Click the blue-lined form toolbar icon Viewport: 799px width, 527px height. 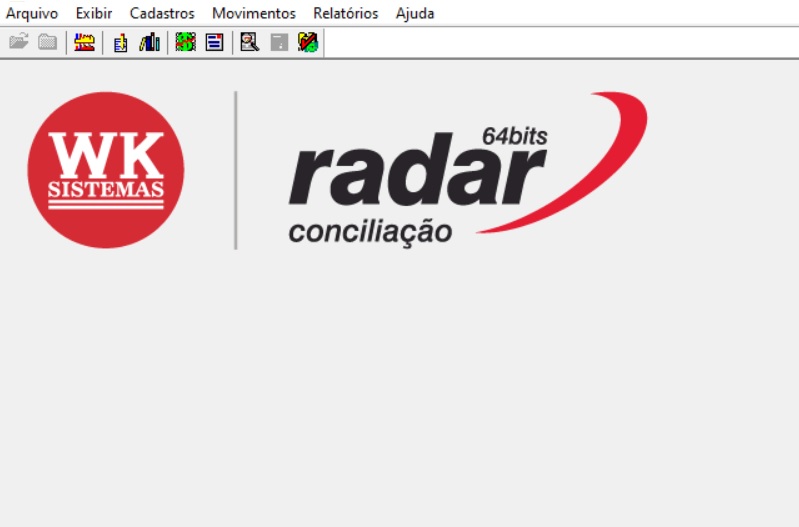[x=215, y=42]
